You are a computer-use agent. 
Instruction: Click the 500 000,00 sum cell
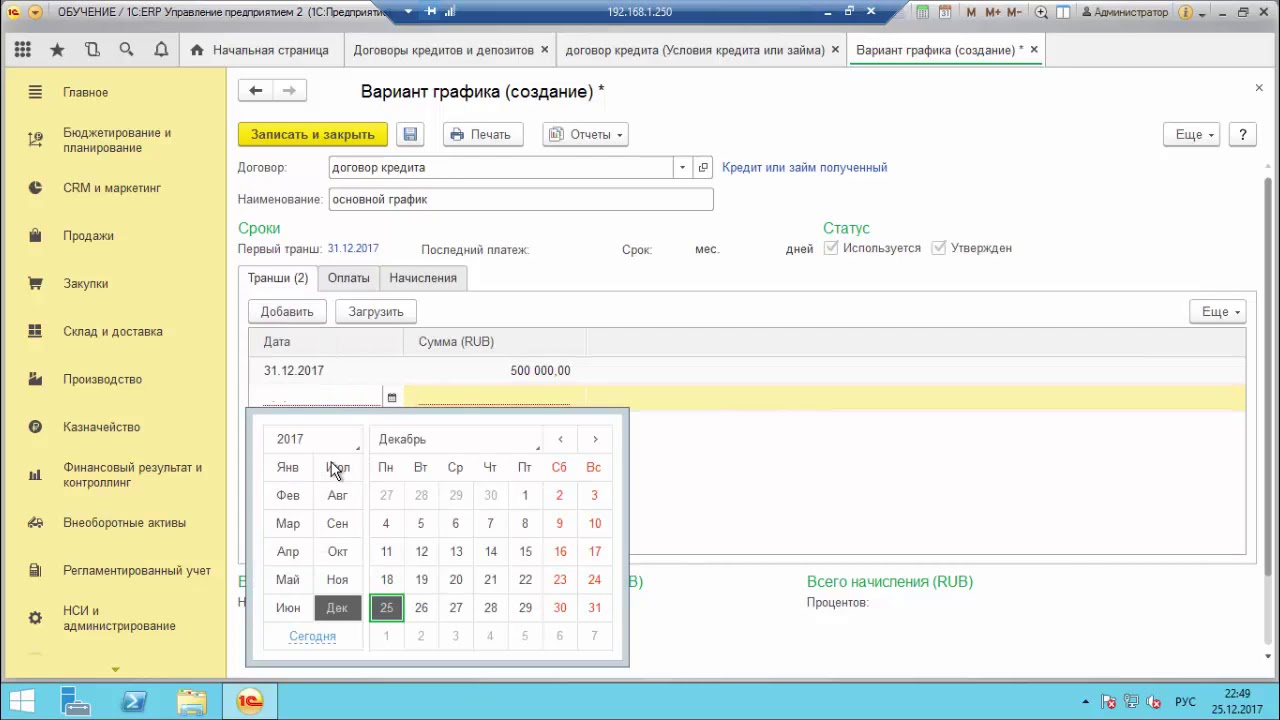[495, 371]
